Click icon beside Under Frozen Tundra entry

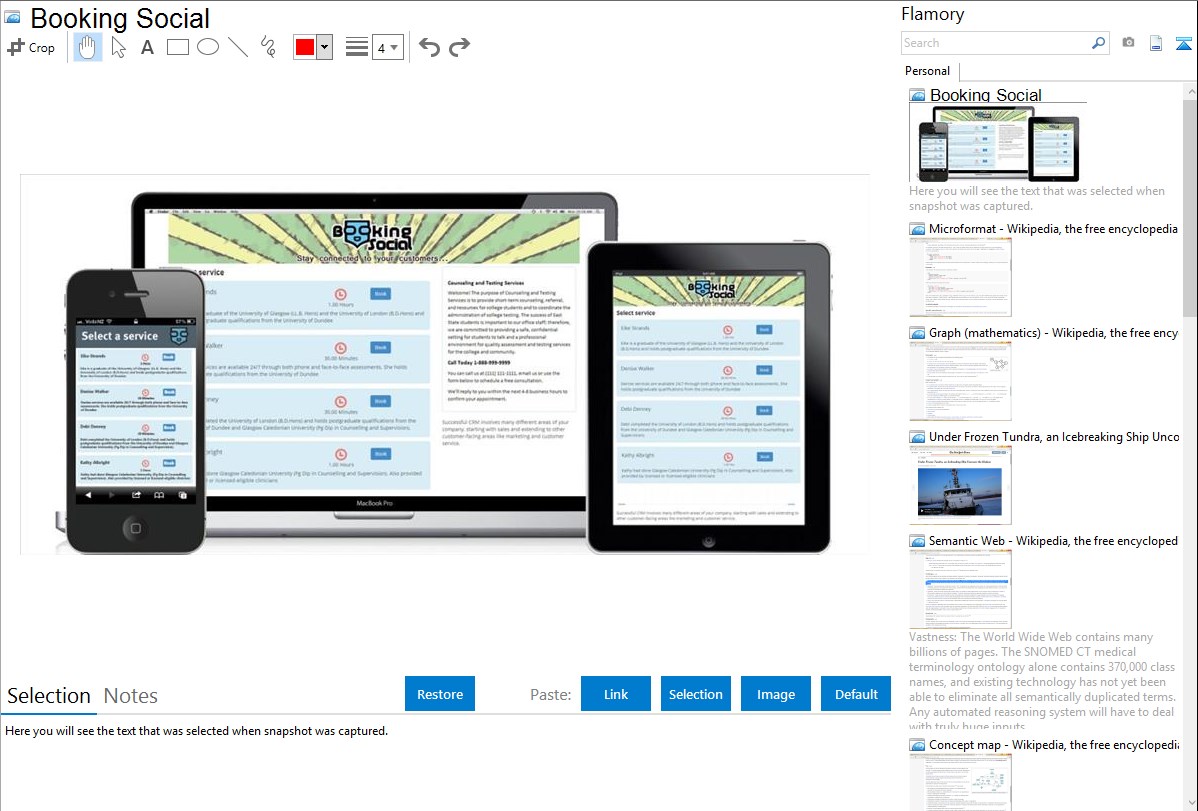(x=917, y=436)
